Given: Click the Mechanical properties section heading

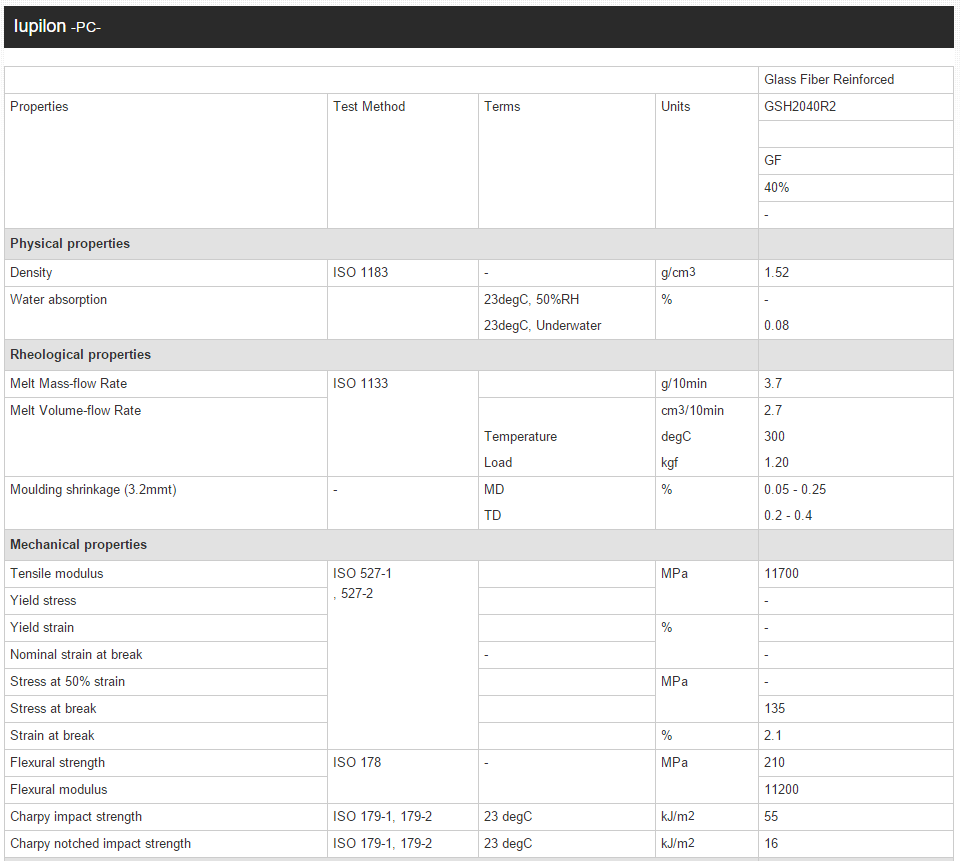Looking at the screenshot, I should 78,545.
